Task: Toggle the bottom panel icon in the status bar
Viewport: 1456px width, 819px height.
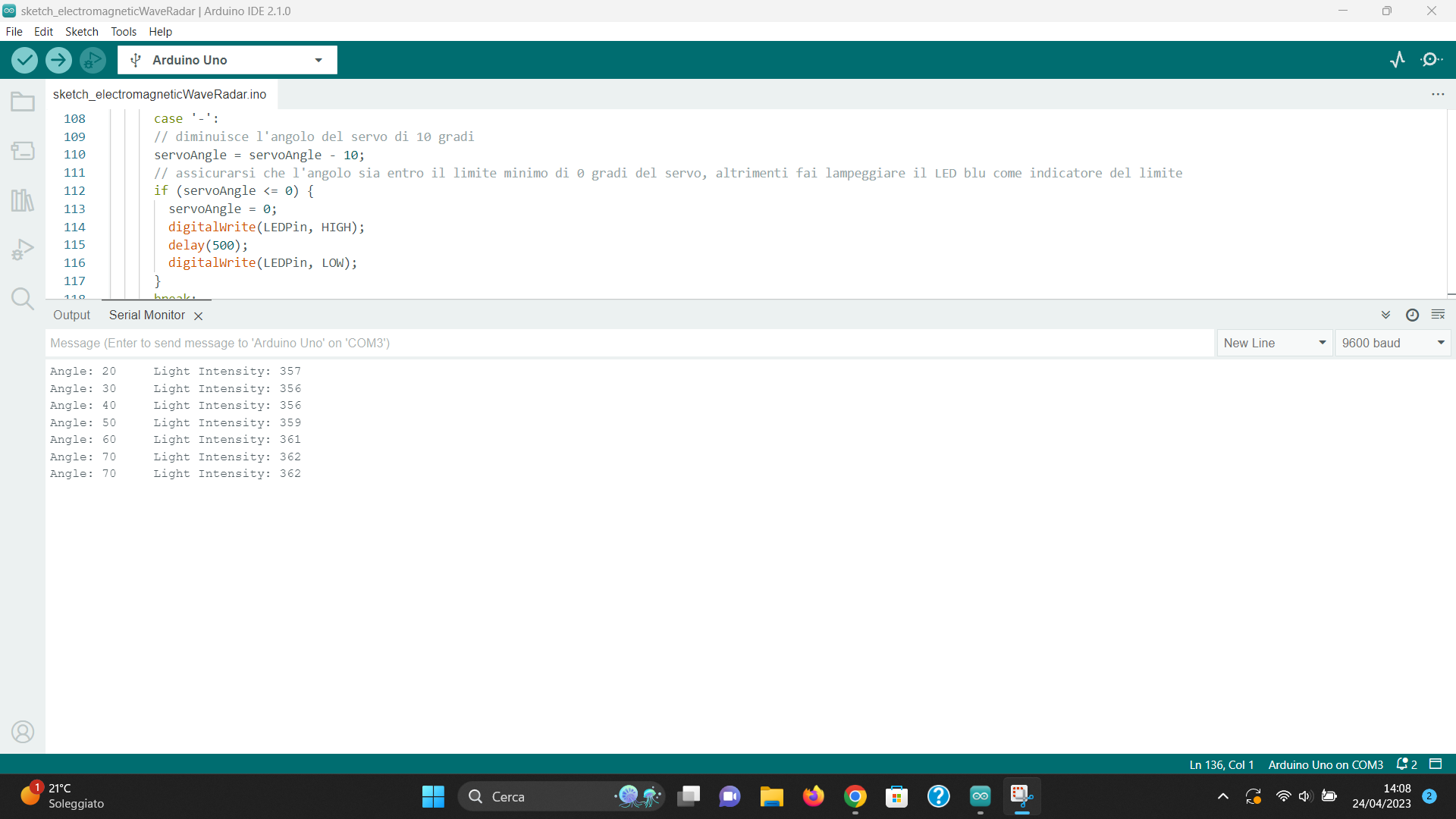Action: tap(1436, 764)
